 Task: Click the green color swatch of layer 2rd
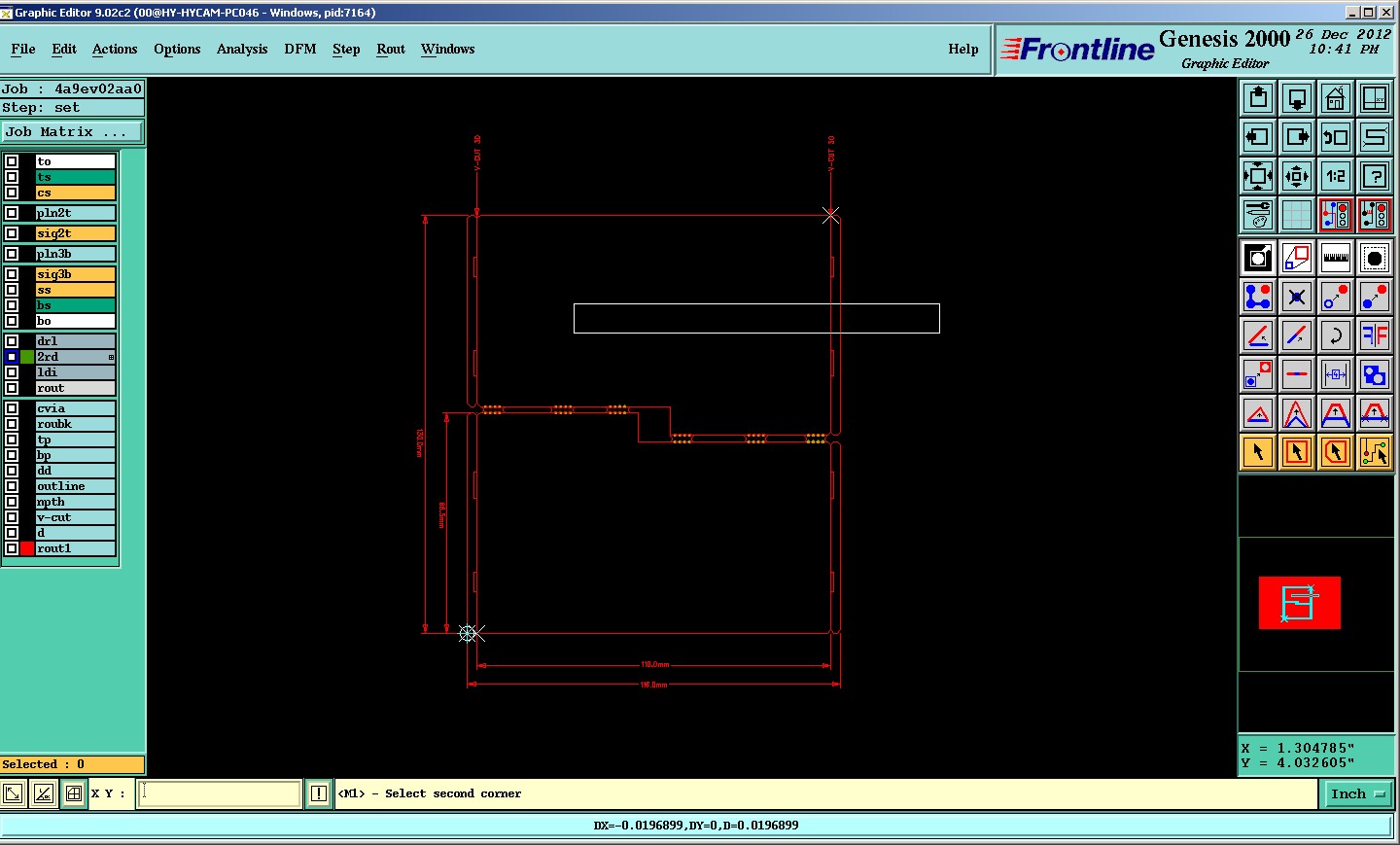click(27, 357)
